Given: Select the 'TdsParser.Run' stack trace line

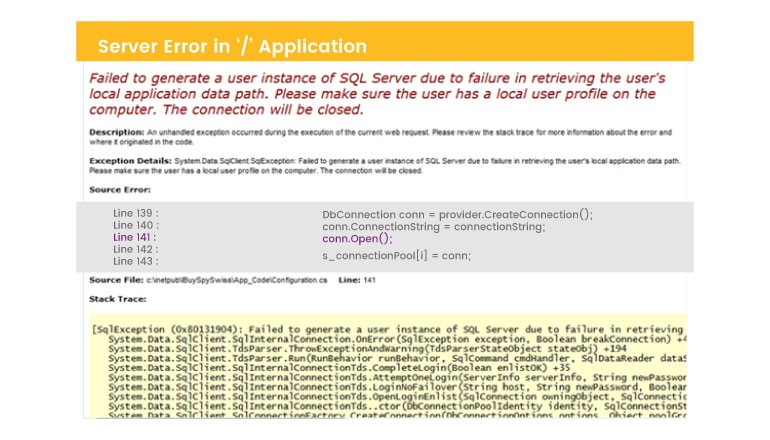Looking at the screenshot, I should pyautogui.click(x=397, y=358).
